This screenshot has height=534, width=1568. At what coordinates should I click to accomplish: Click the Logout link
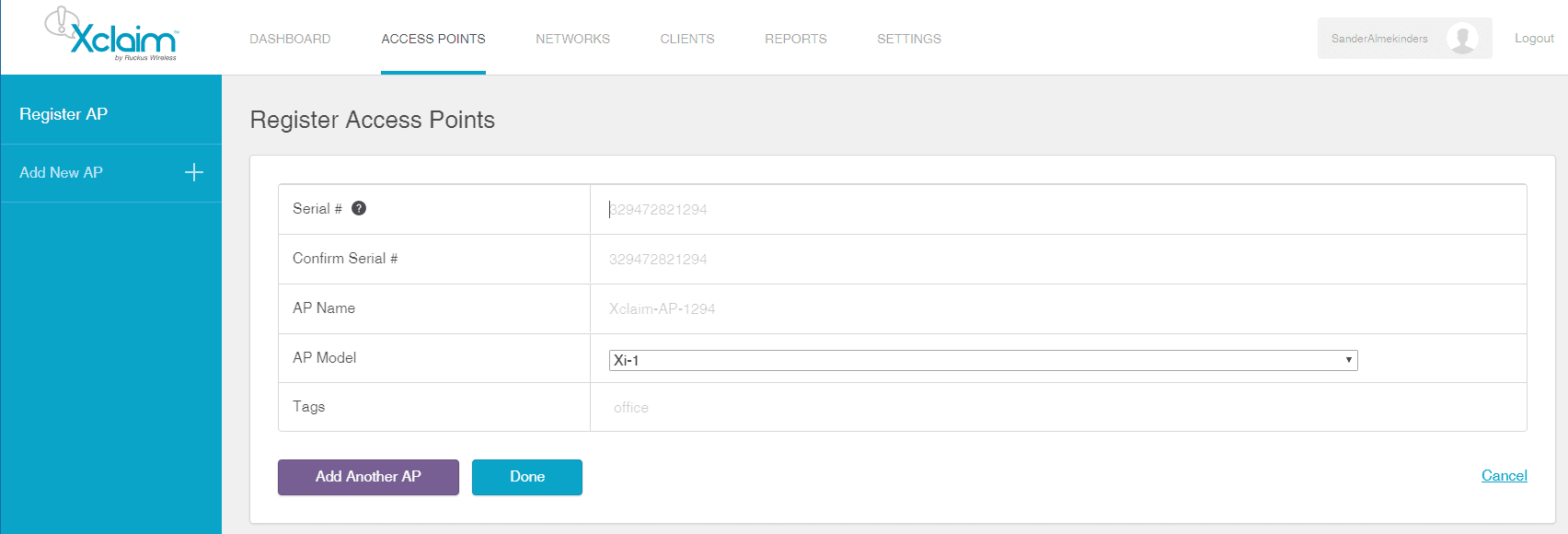pos(1534,38)
